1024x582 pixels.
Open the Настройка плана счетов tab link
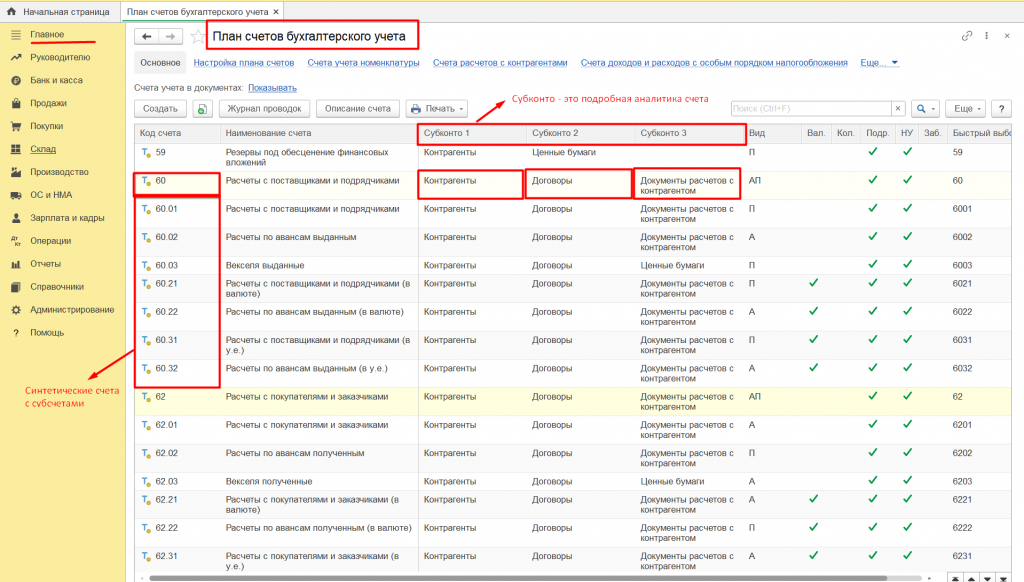(243, 63)
